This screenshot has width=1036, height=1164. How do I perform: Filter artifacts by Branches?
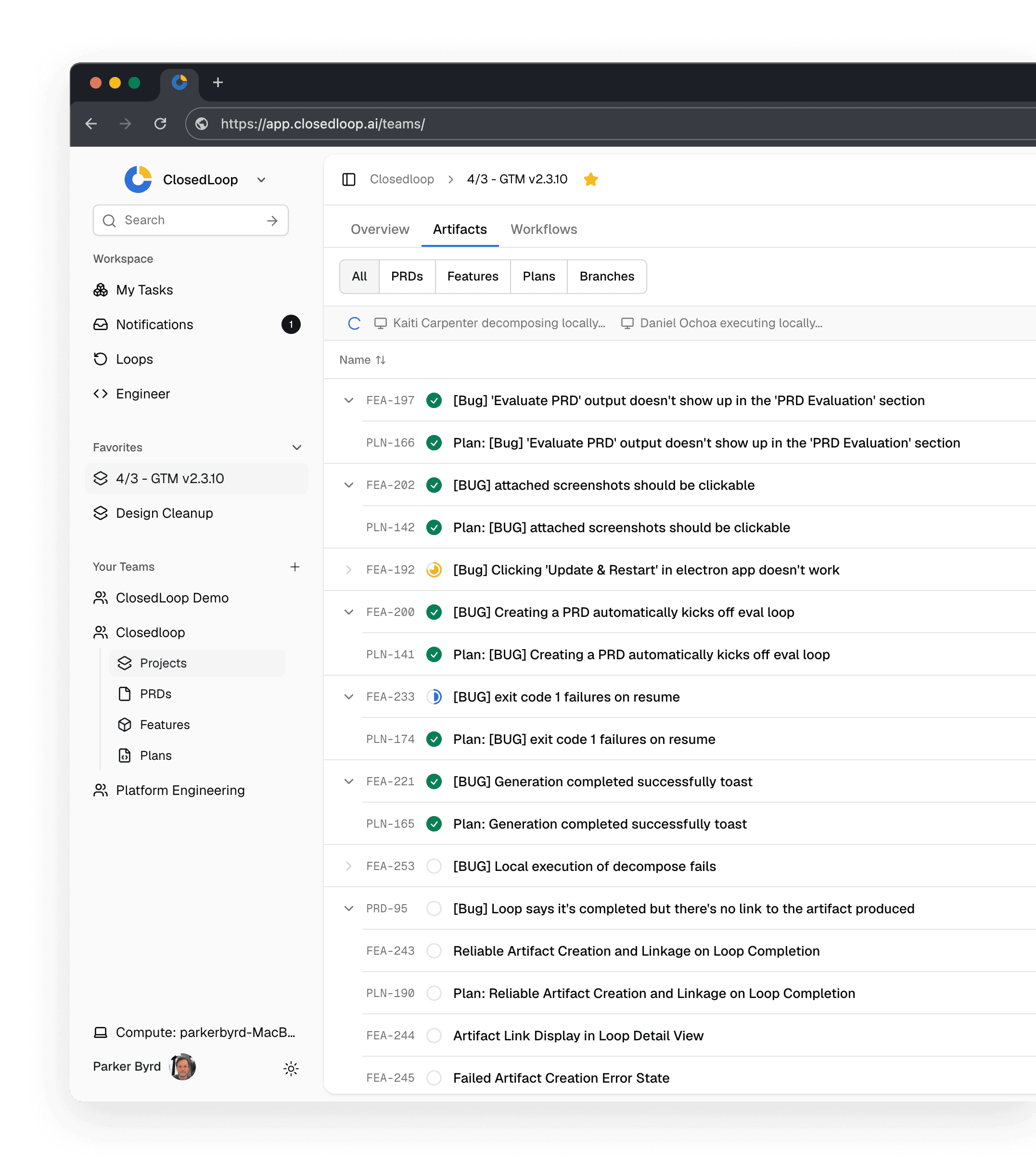[606, 276]
